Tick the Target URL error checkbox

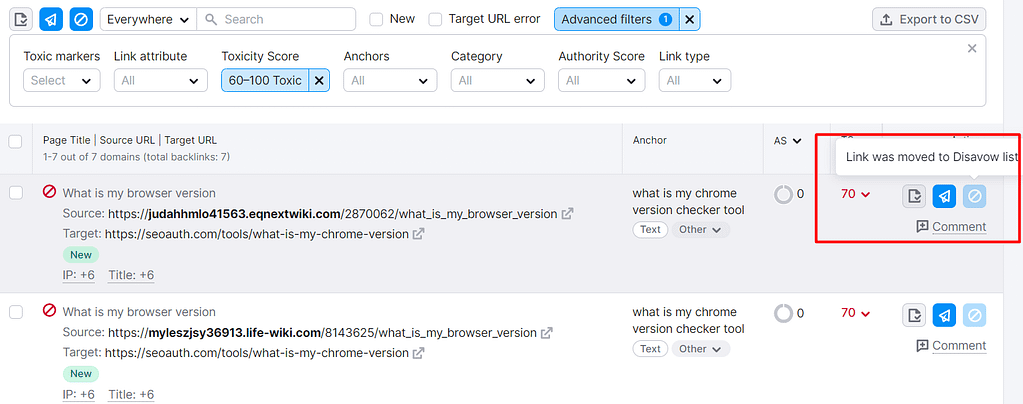click(x=435, y=20)
